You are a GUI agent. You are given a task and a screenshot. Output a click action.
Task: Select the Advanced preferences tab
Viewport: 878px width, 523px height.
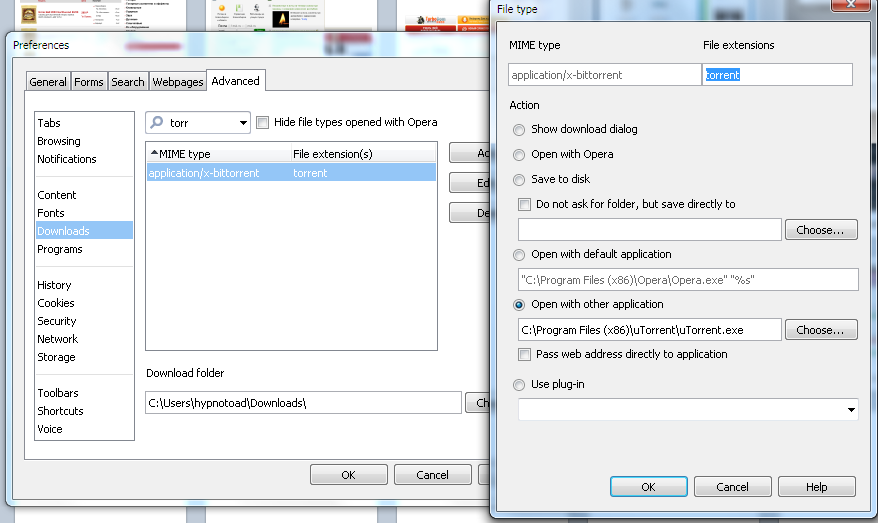point(235,81)
